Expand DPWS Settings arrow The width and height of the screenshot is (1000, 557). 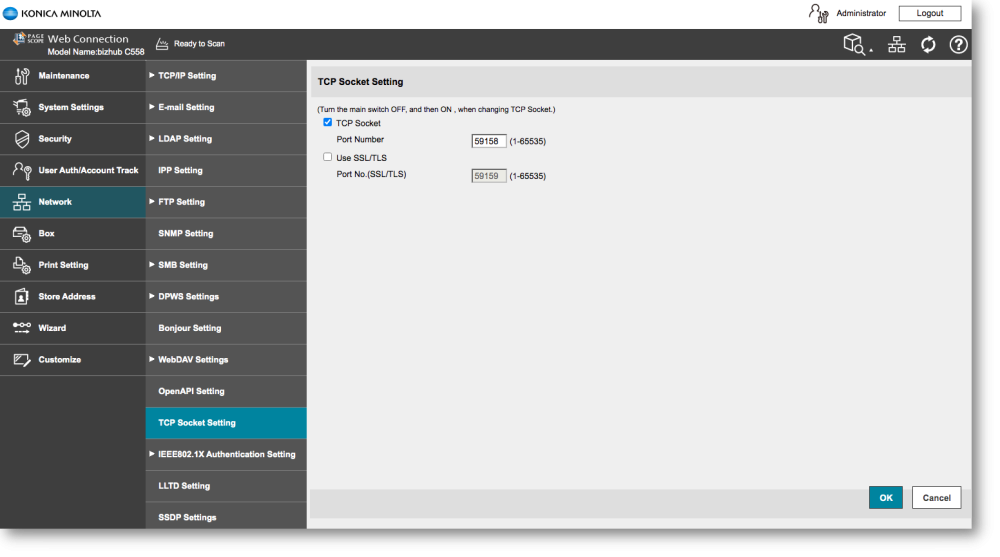[152, 296]
